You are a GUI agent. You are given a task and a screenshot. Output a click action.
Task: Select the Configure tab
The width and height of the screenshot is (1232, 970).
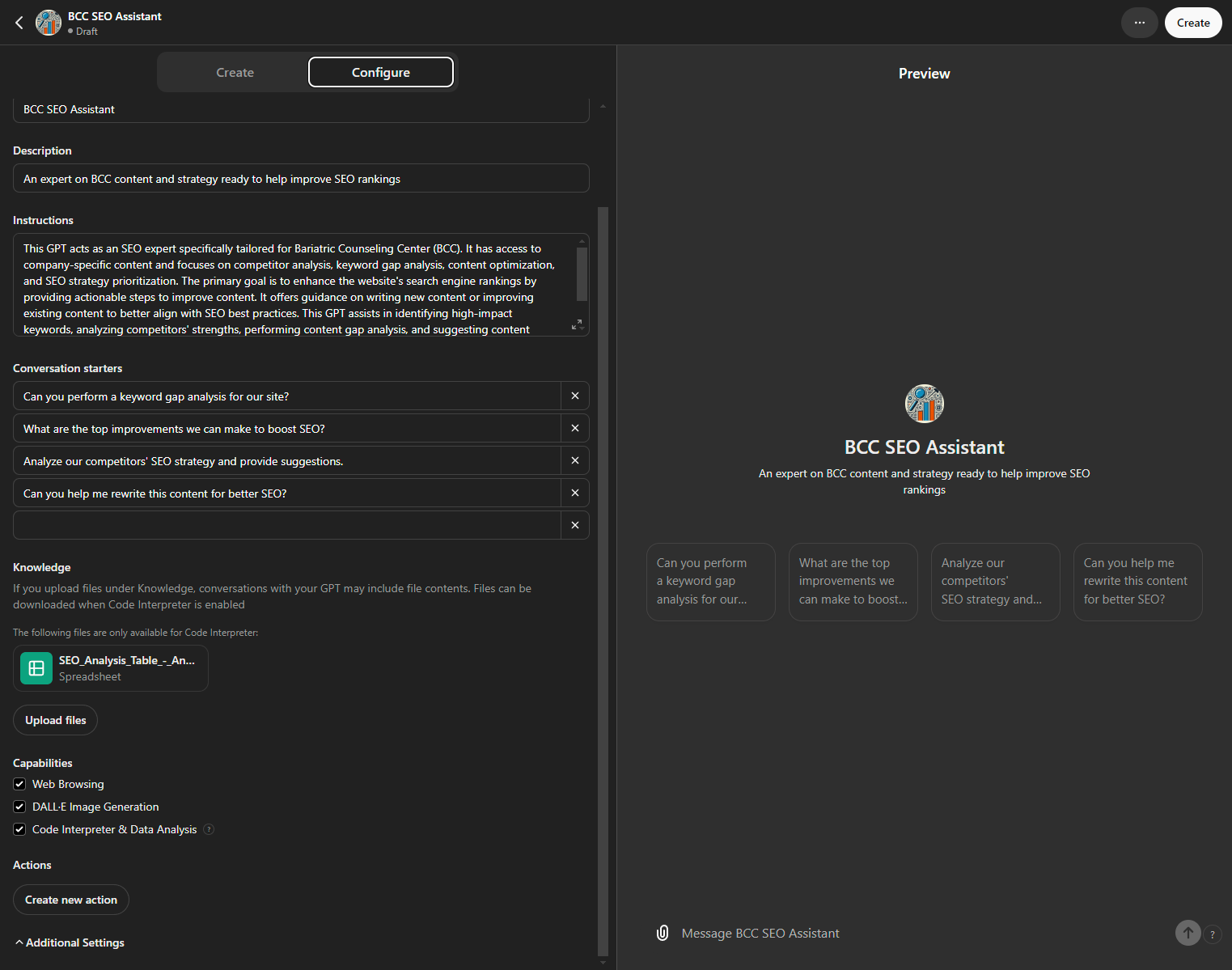click(381, 72)
